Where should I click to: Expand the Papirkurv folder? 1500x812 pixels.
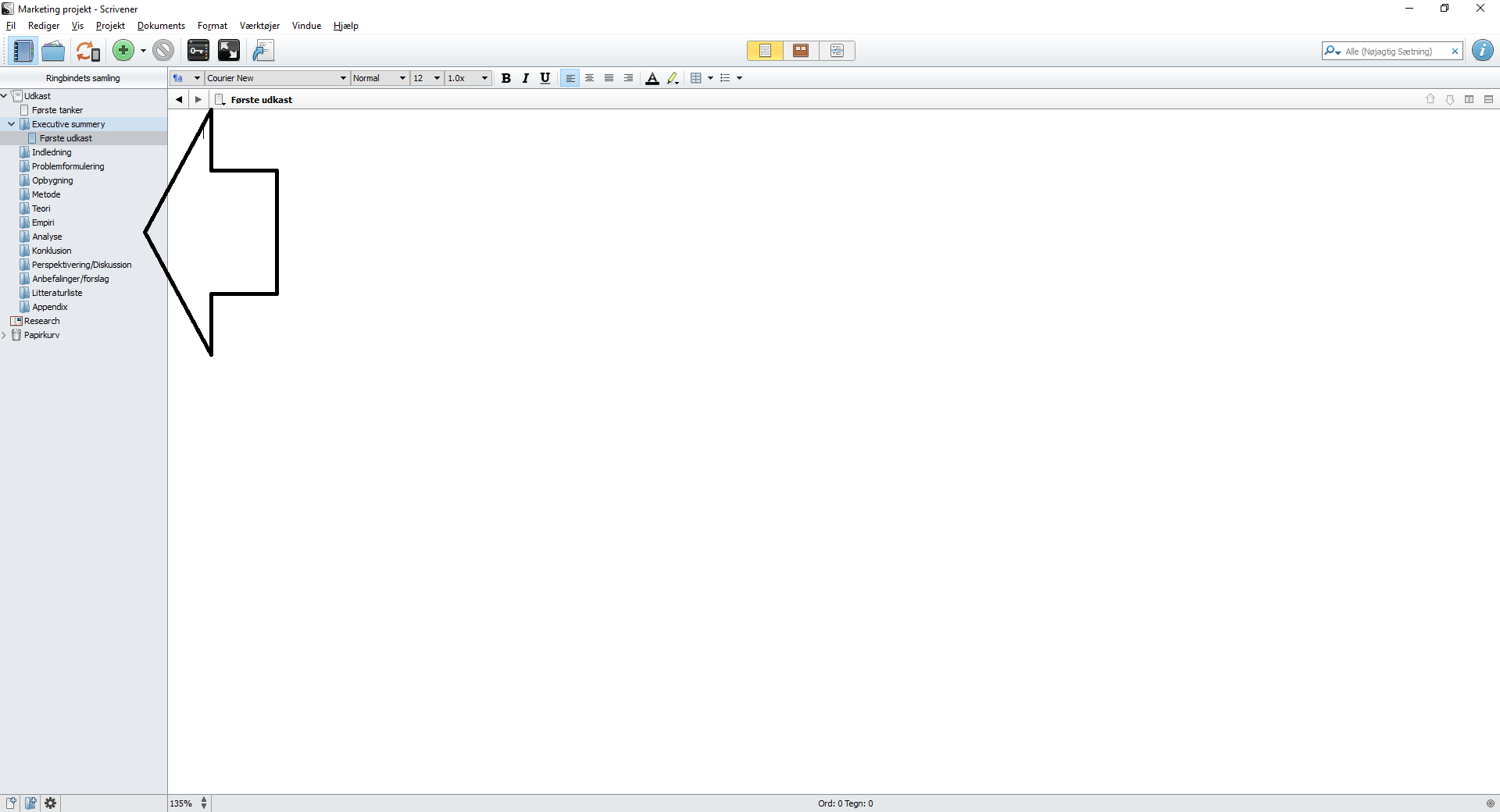point(4,335)
